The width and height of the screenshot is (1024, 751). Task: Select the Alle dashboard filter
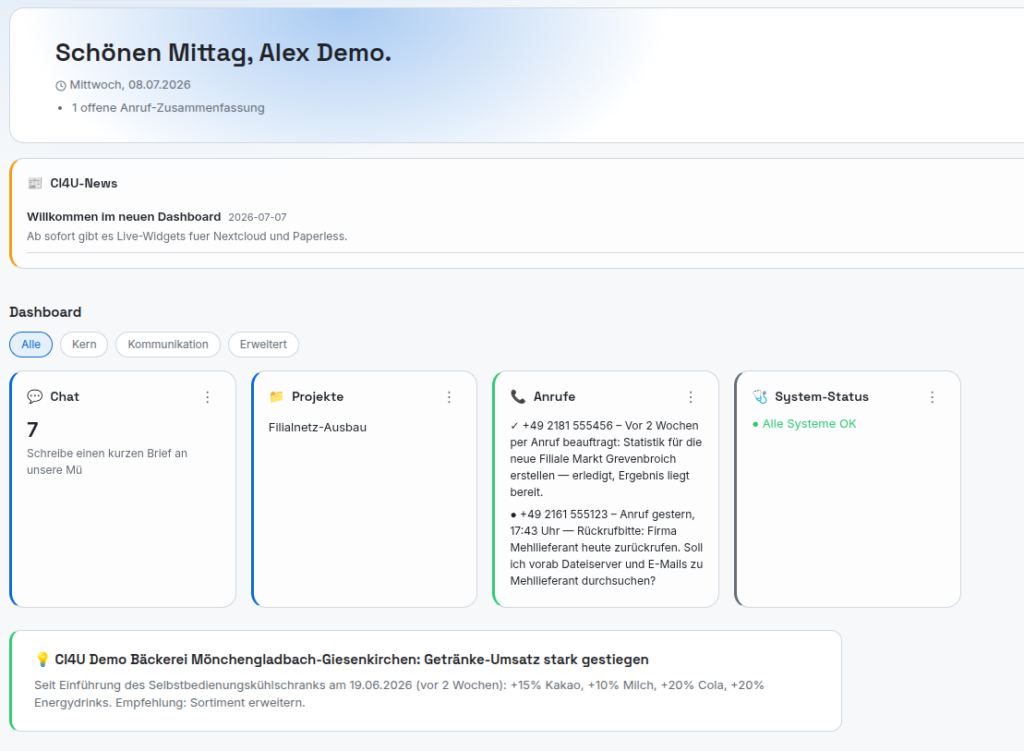click(31, 345)
